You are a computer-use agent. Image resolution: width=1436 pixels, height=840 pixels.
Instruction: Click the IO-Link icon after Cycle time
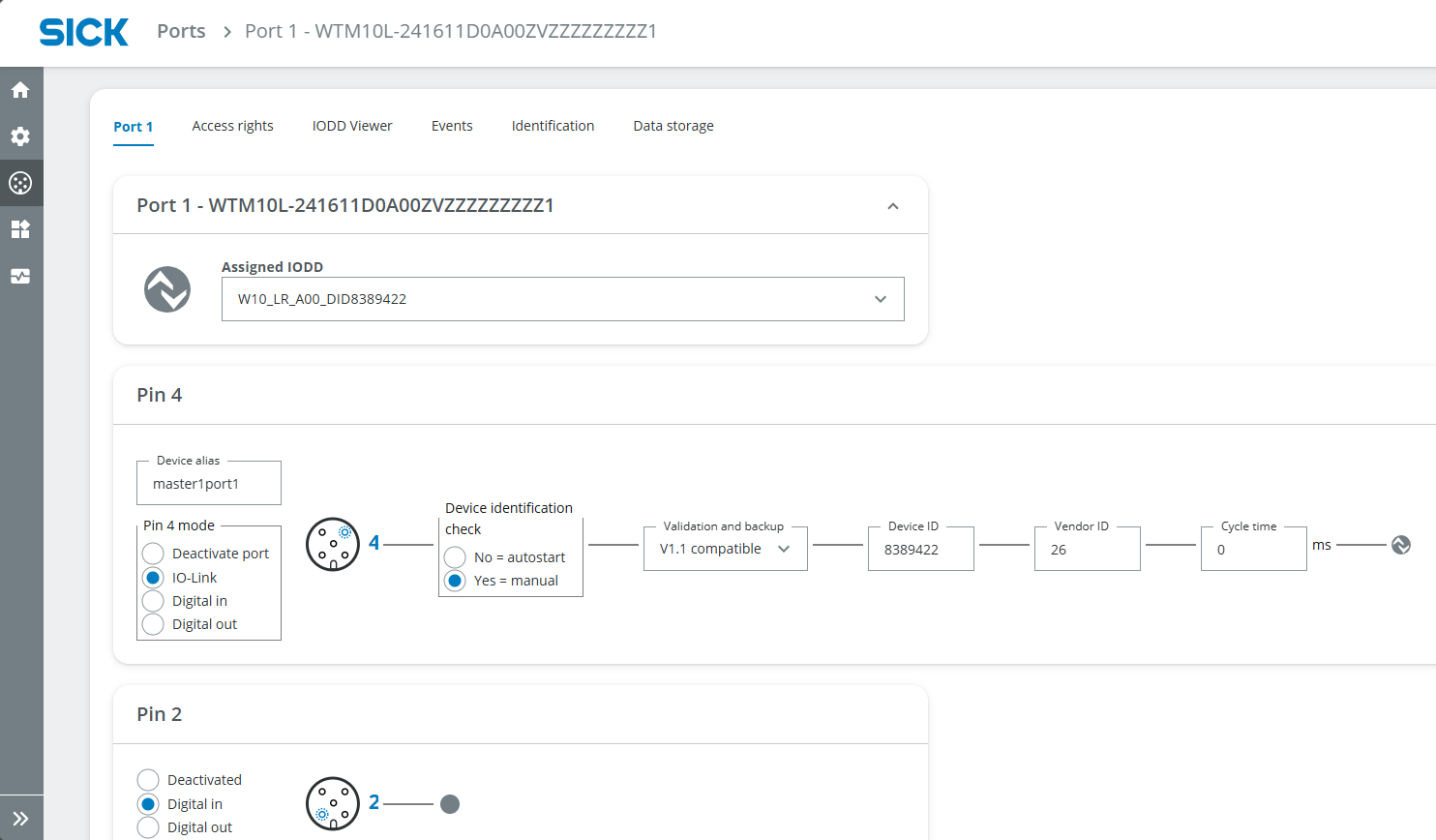pyautogui.click(x=1401, y=545)
